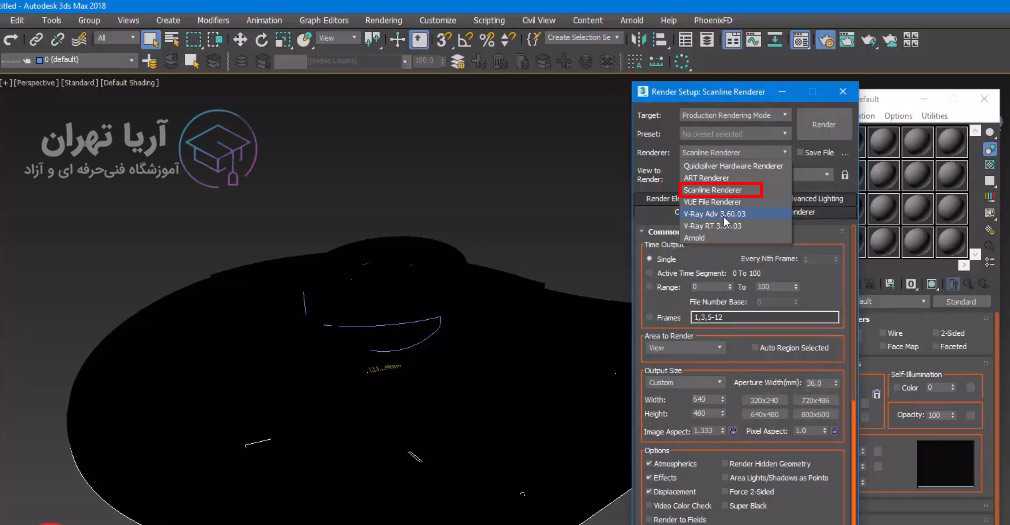The image size is (1010, 525).
Task: Toggle the Percent Snap icon
Action: point(487,40)
